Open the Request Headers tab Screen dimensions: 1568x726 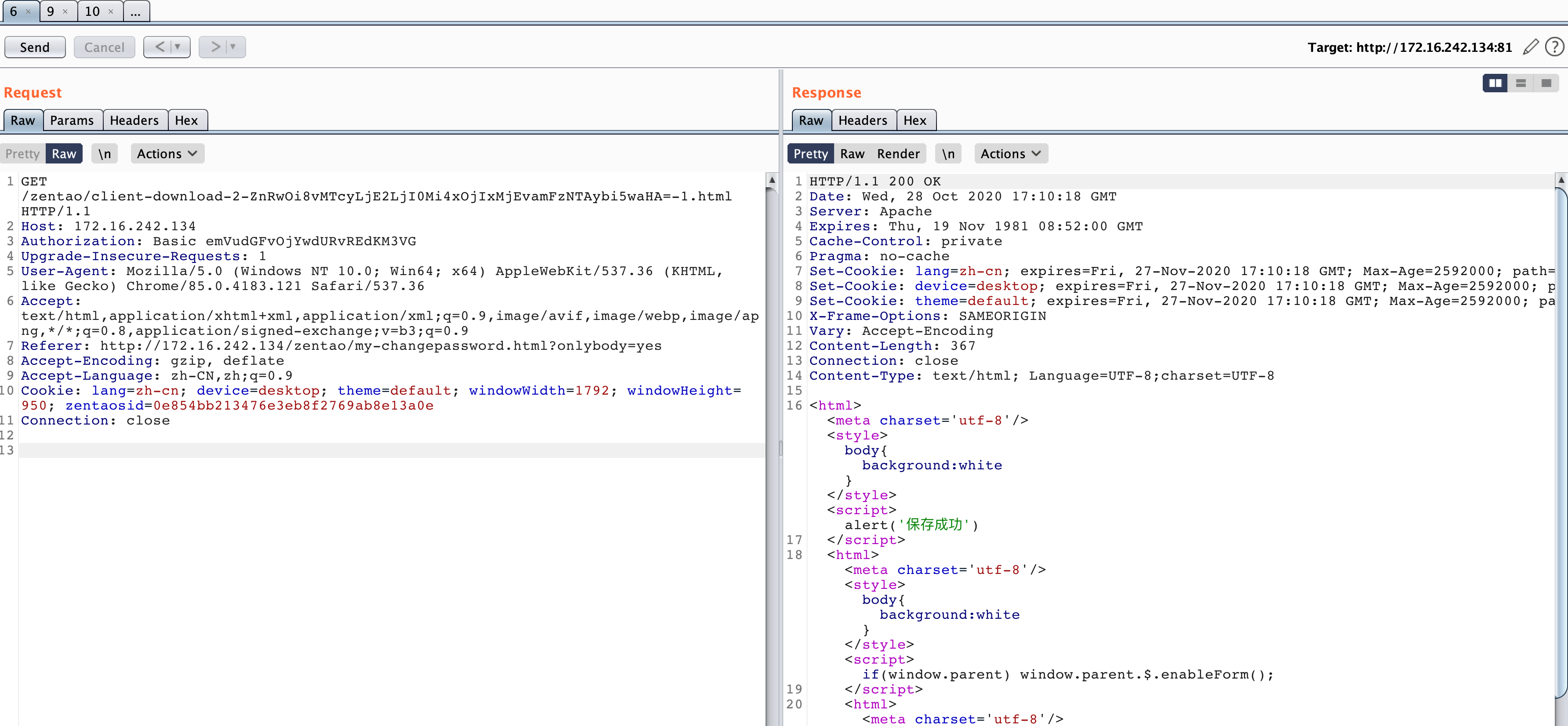click(x=134, y=120)
